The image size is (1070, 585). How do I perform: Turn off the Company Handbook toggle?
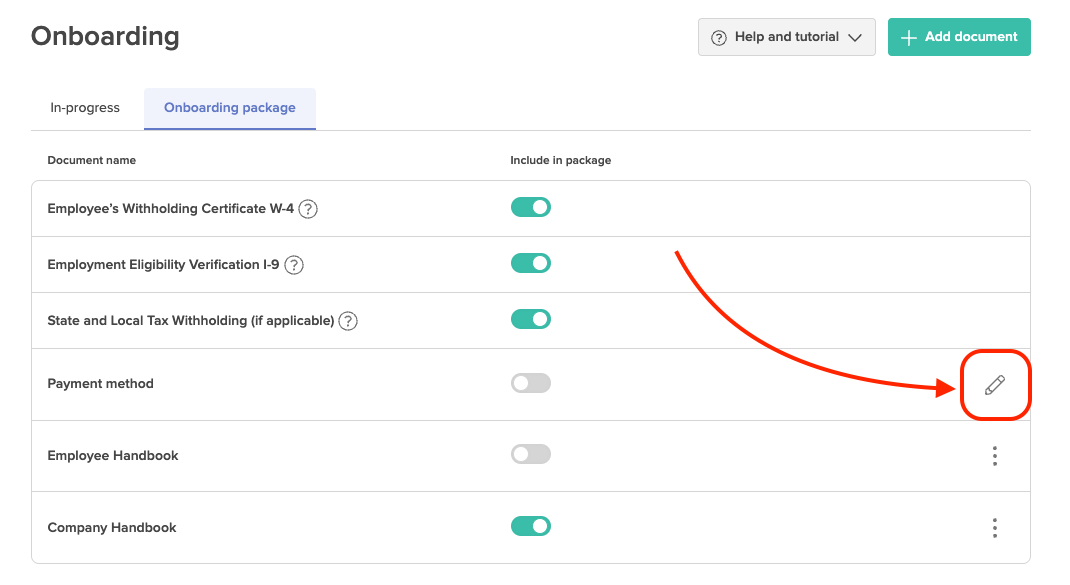530,526
